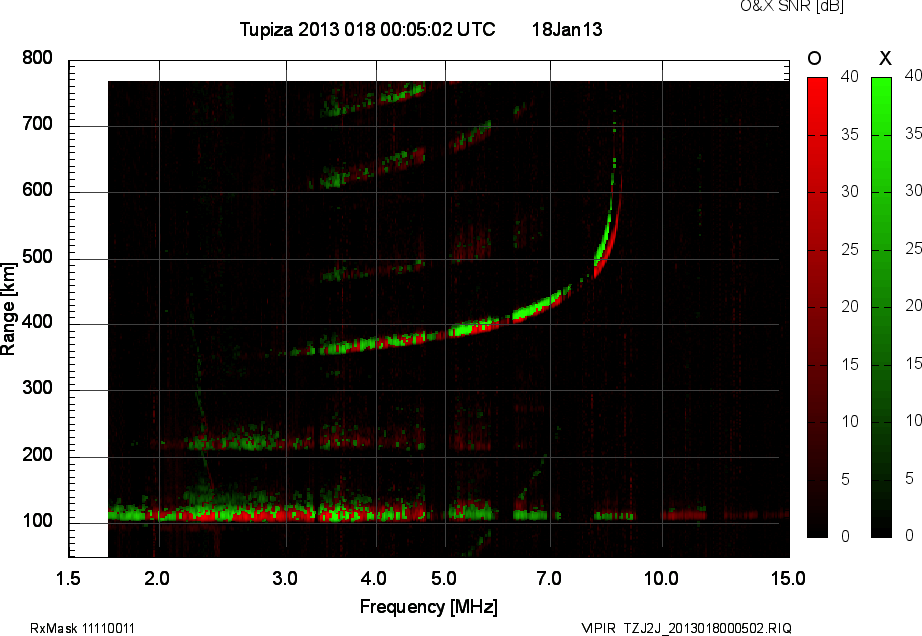Screen dimensions: 922x636
Task: Click the 4.0 tick on the Frequency axis
Action: pos(373,579)
